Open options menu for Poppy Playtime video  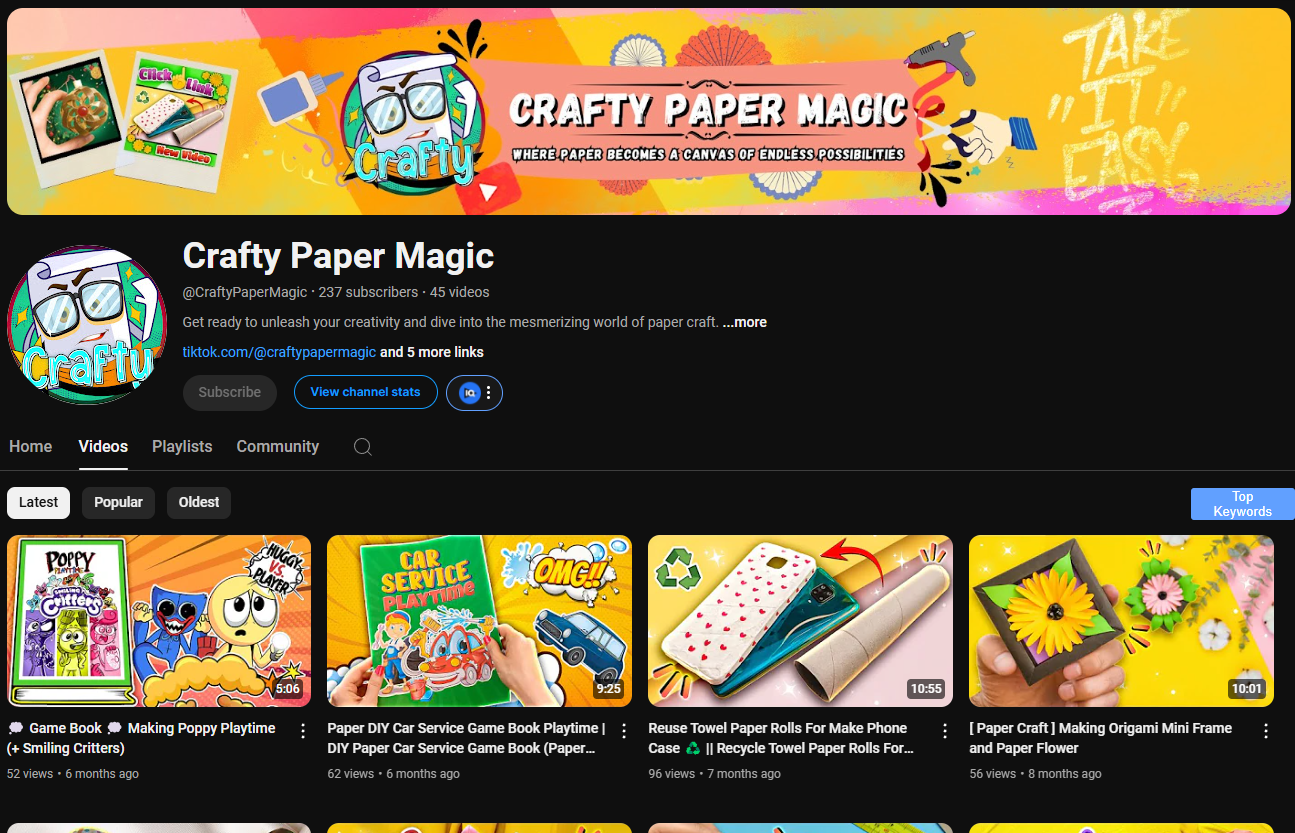click(303, 731)
